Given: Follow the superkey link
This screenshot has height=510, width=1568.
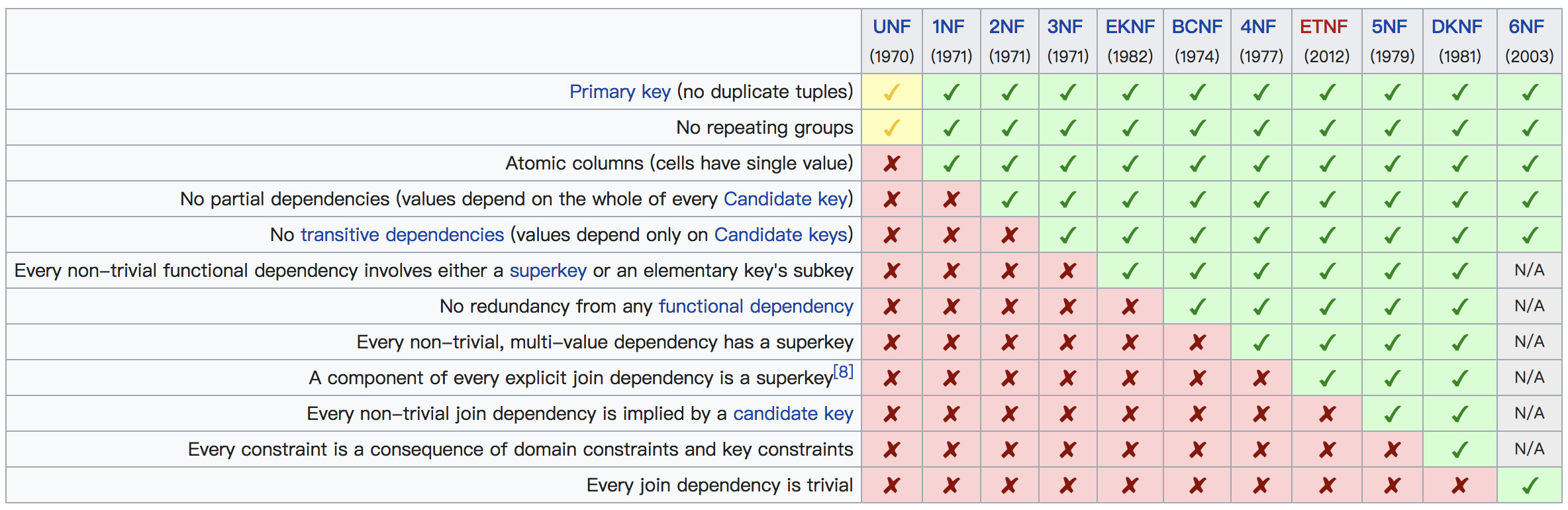Looking at the screenshot, I should (548, 271).
